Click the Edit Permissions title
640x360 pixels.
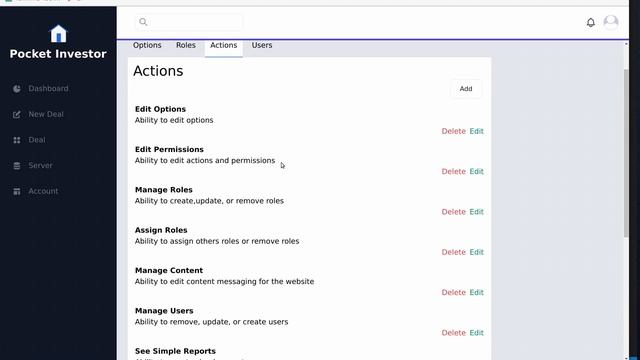click(x=169, y=149)
